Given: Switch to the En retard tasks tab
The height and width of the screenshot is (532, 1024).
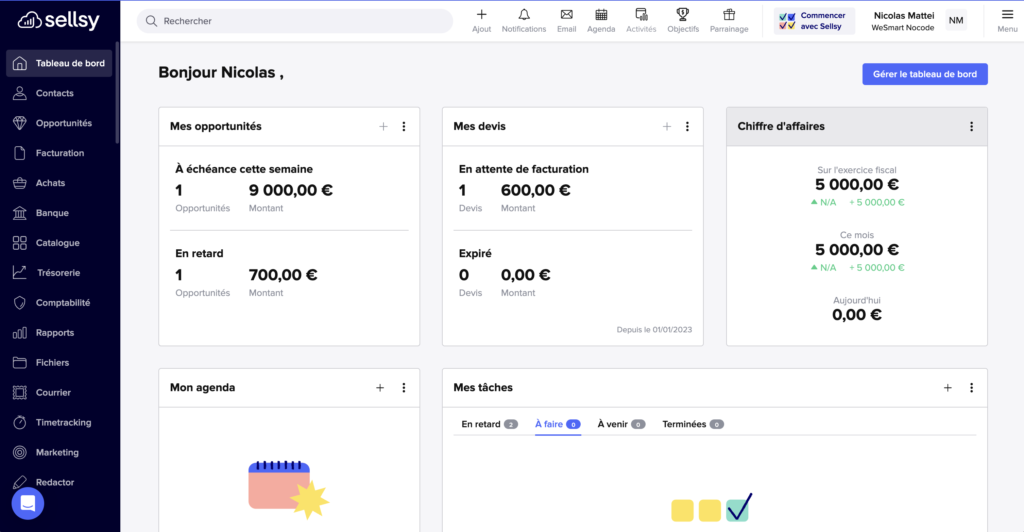Looking at the screenshot, I should (x=489, y=424).
